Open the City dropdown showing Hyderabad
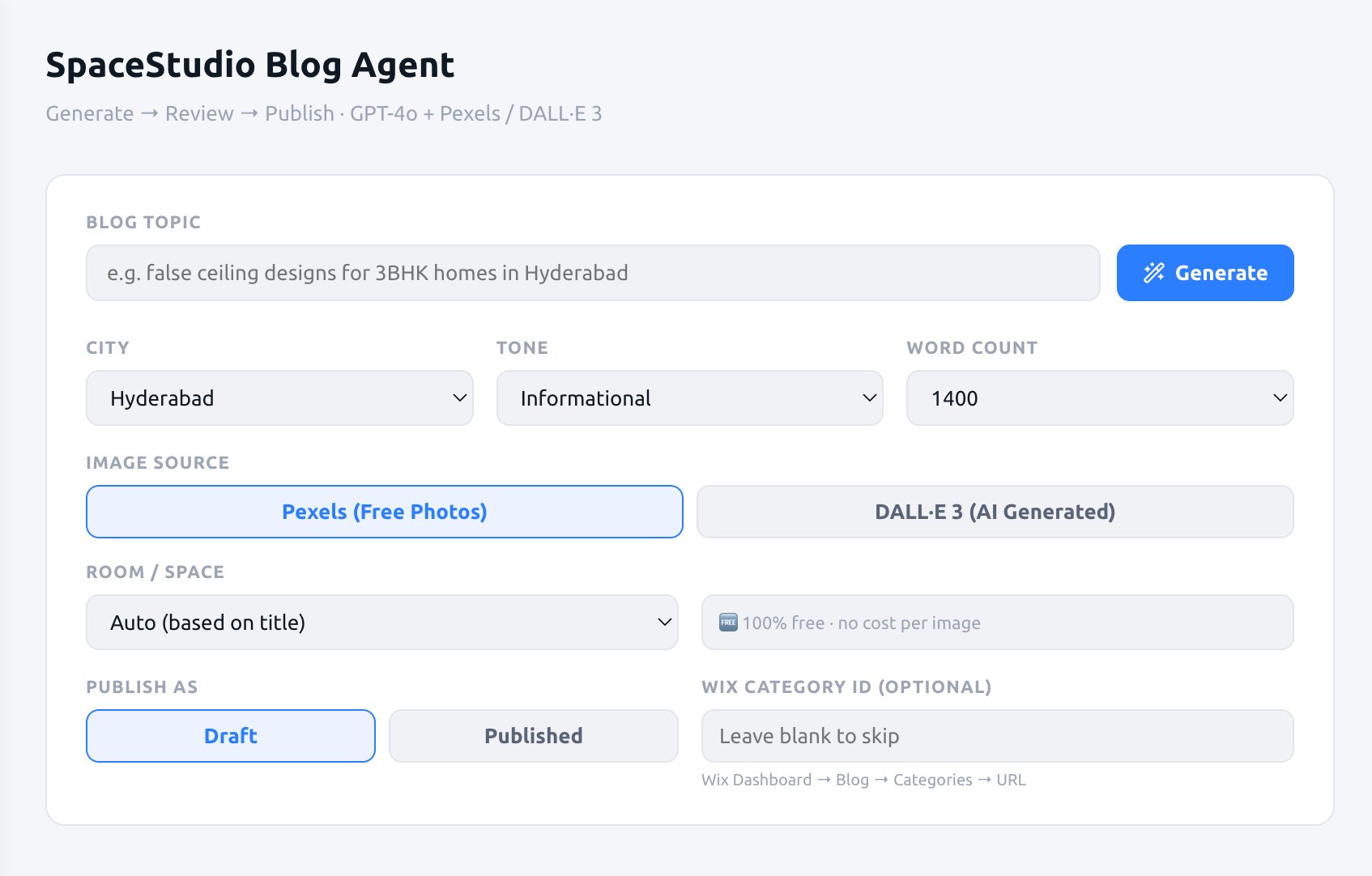Viewport: 1372px width, 876px height. pos(279,398)
